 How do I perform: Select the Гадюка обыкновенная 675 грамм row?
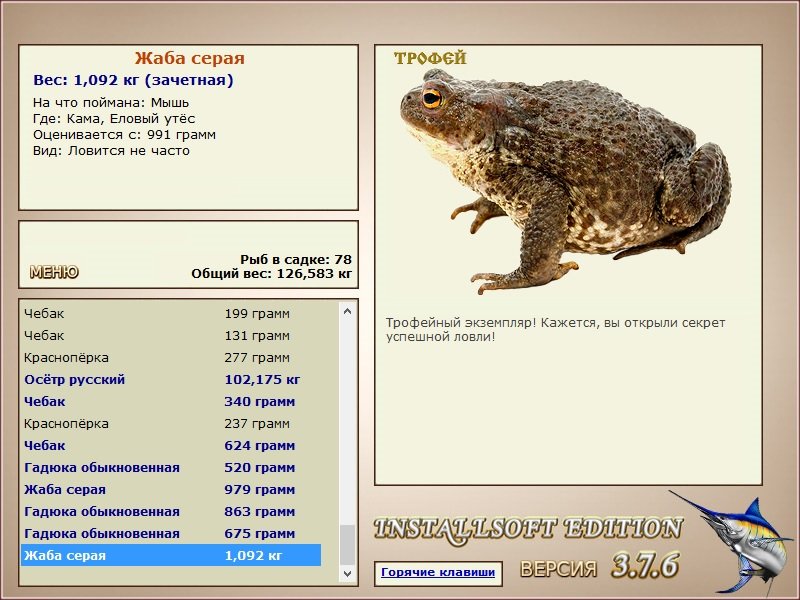point(171,533)
